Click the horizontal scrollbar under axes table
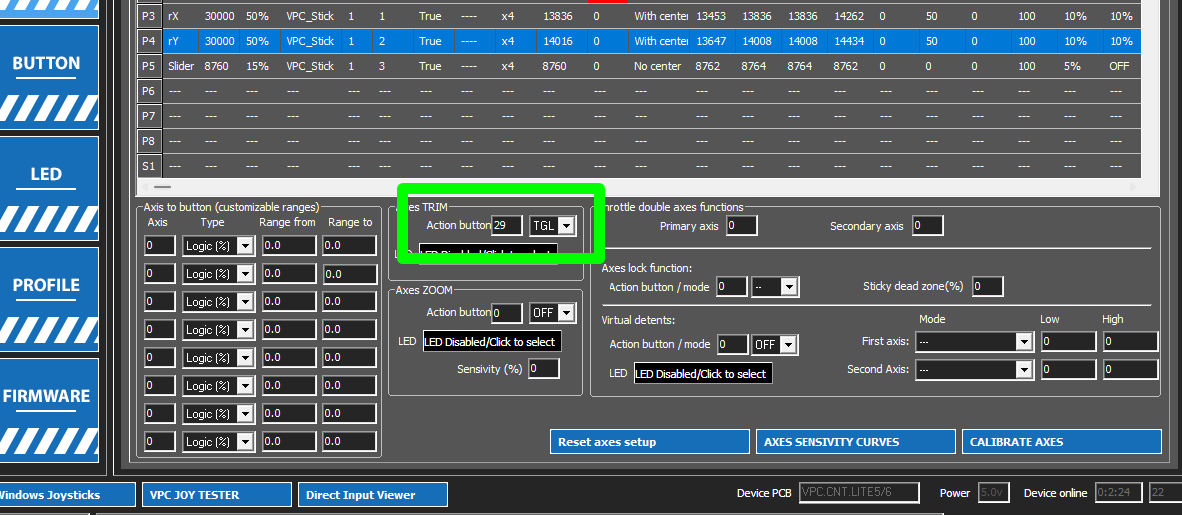 [x=638, y=187]
